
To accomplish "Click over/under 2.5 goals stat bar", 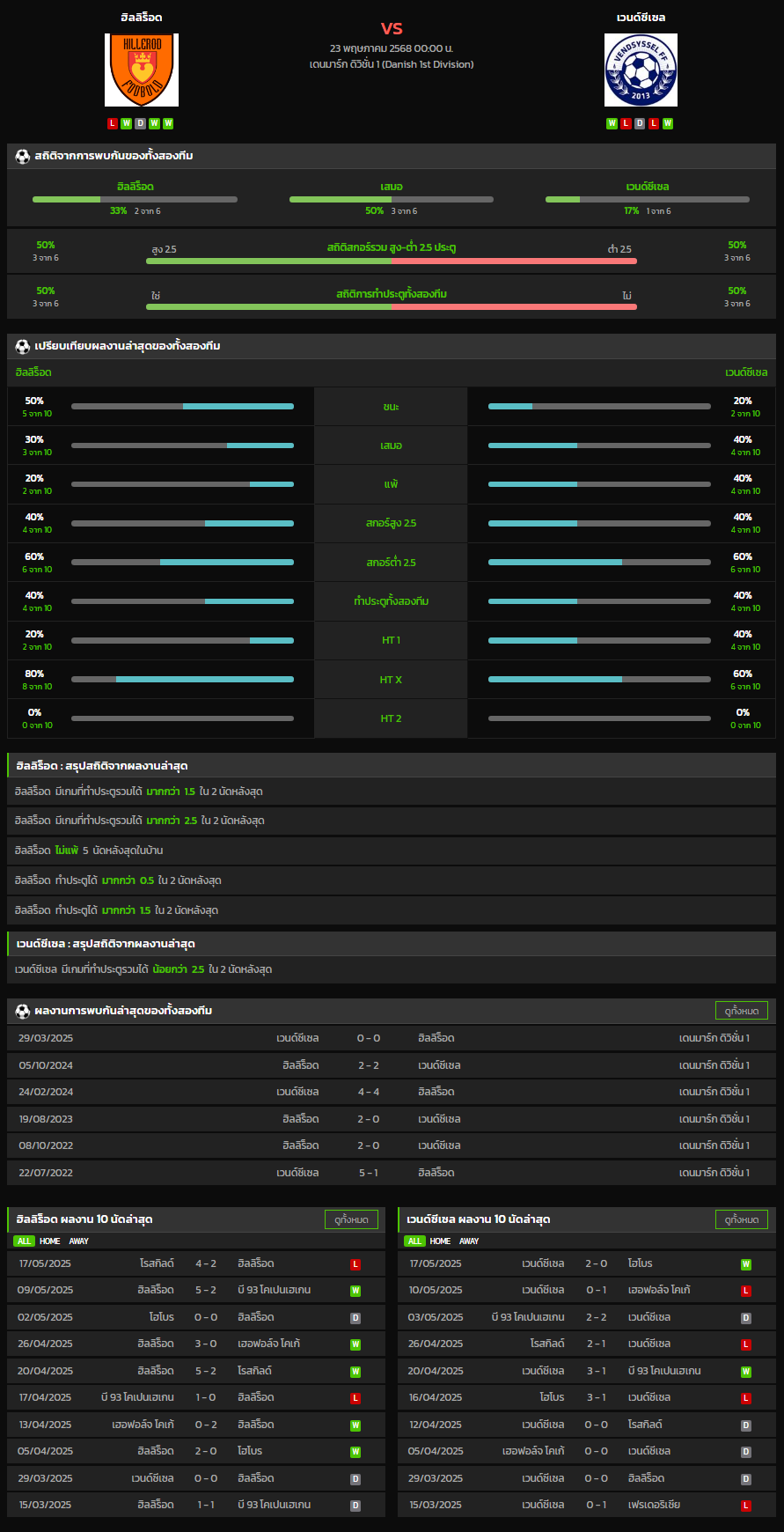I will 392,261.
